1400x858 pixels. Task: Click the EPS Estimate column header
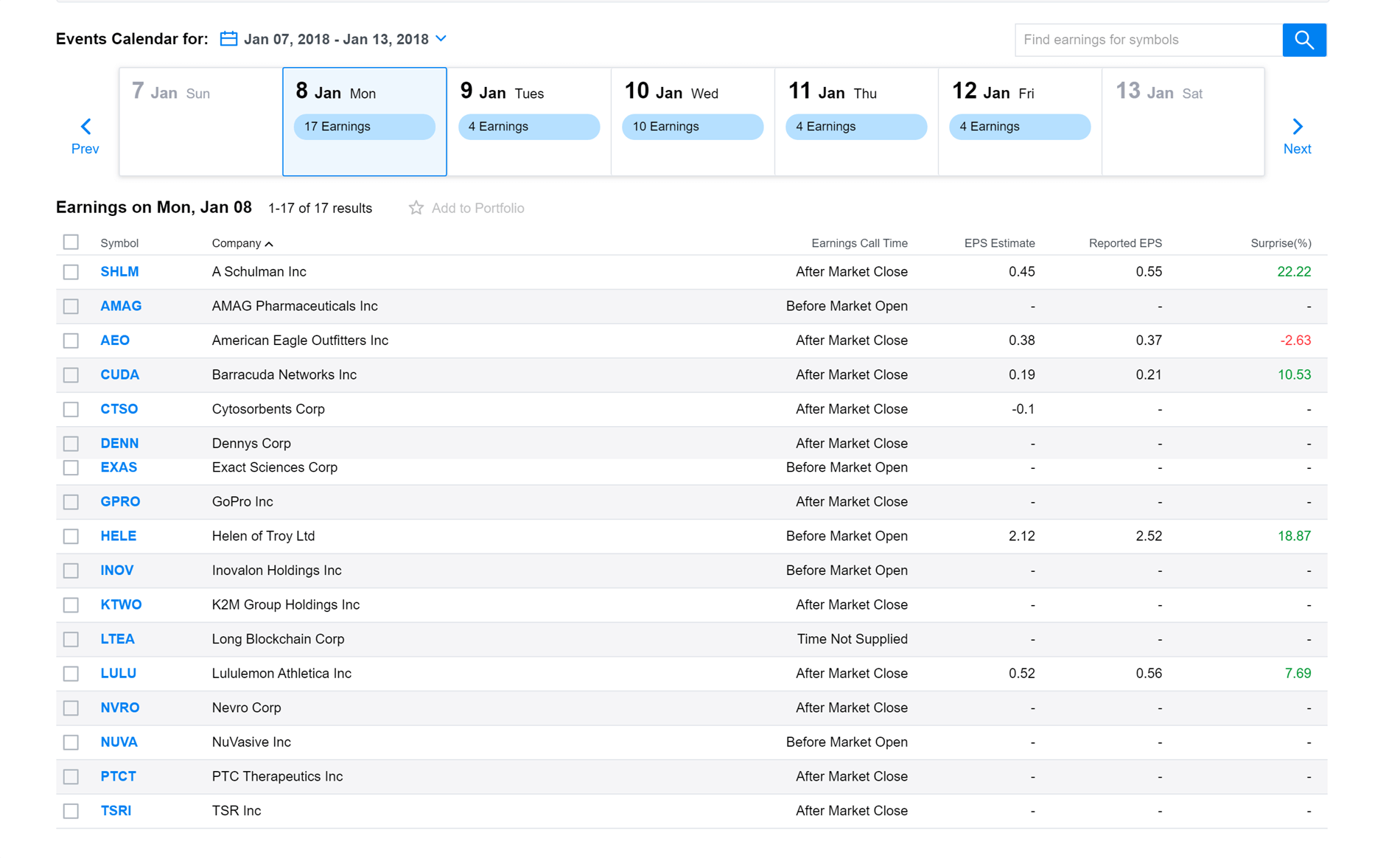(999, 243)
